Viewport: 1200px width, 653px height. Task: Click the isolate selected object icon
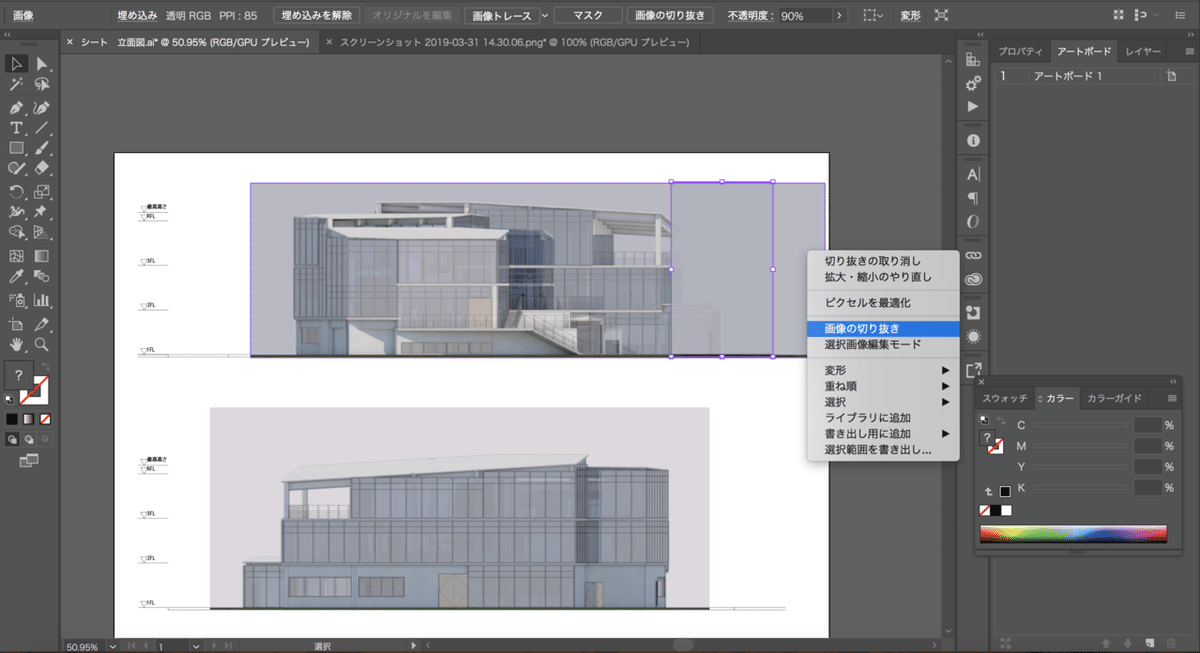pos(941,15)
